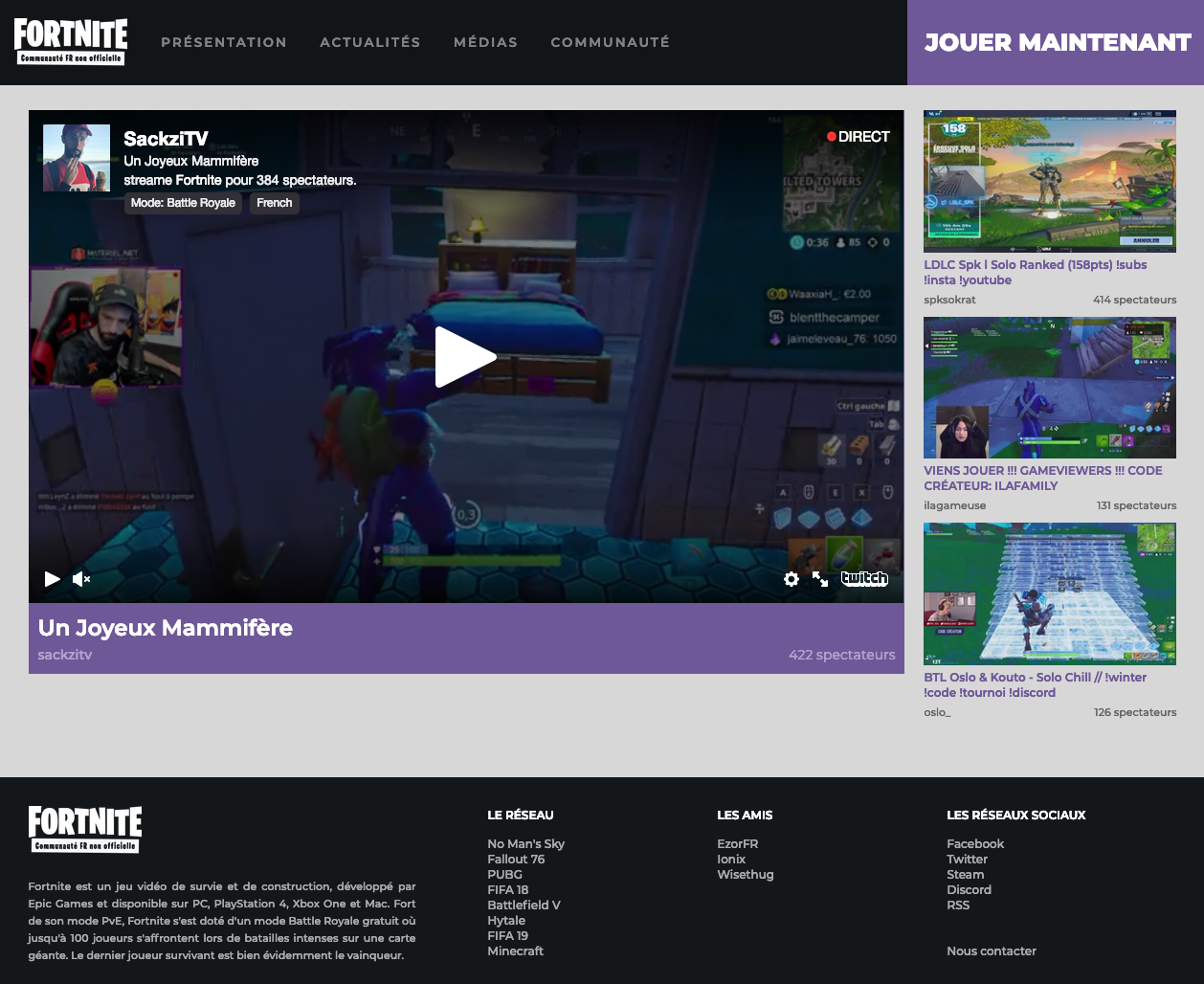Click the VIENS JOUER GAMEVIEWERS stream title
Viewport: 1204px width, 984px height.
coord(1043,479)
